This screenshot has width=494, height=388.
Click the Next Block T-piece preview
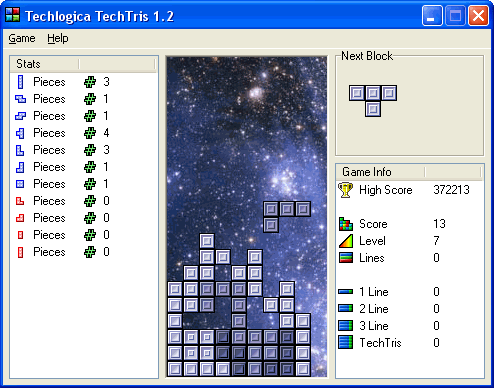pyautogui.click(x=373, y=101)
